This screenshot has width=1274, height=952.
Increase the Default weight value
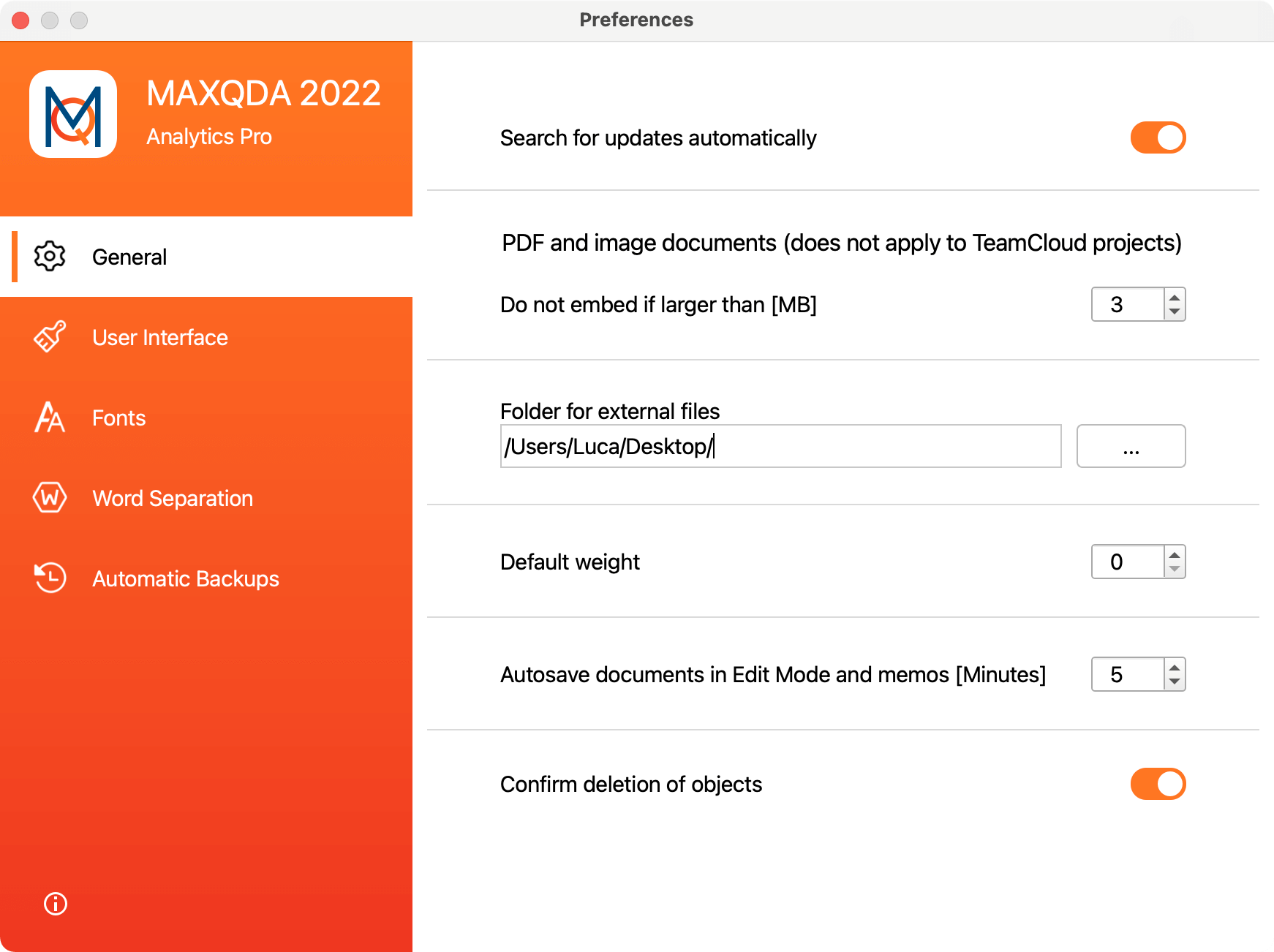tap(1175, 554)
